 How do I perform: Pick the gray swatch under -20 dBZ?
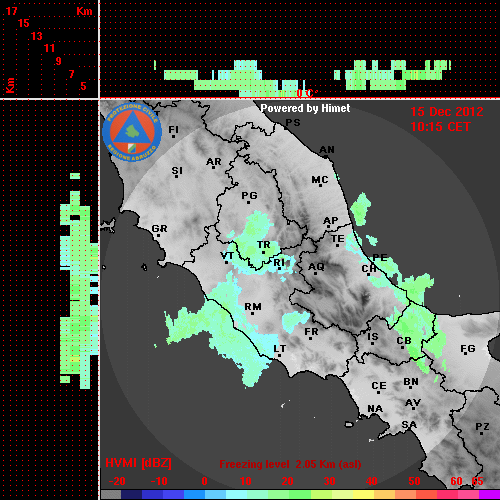(x=111, y=495)
